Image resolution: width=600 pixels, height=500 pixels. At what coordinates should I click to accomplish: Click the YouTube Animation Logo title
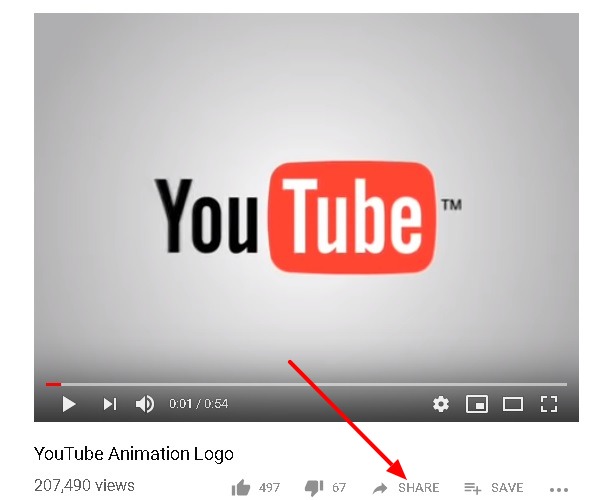pyautogui.click(x=134, y=454)
